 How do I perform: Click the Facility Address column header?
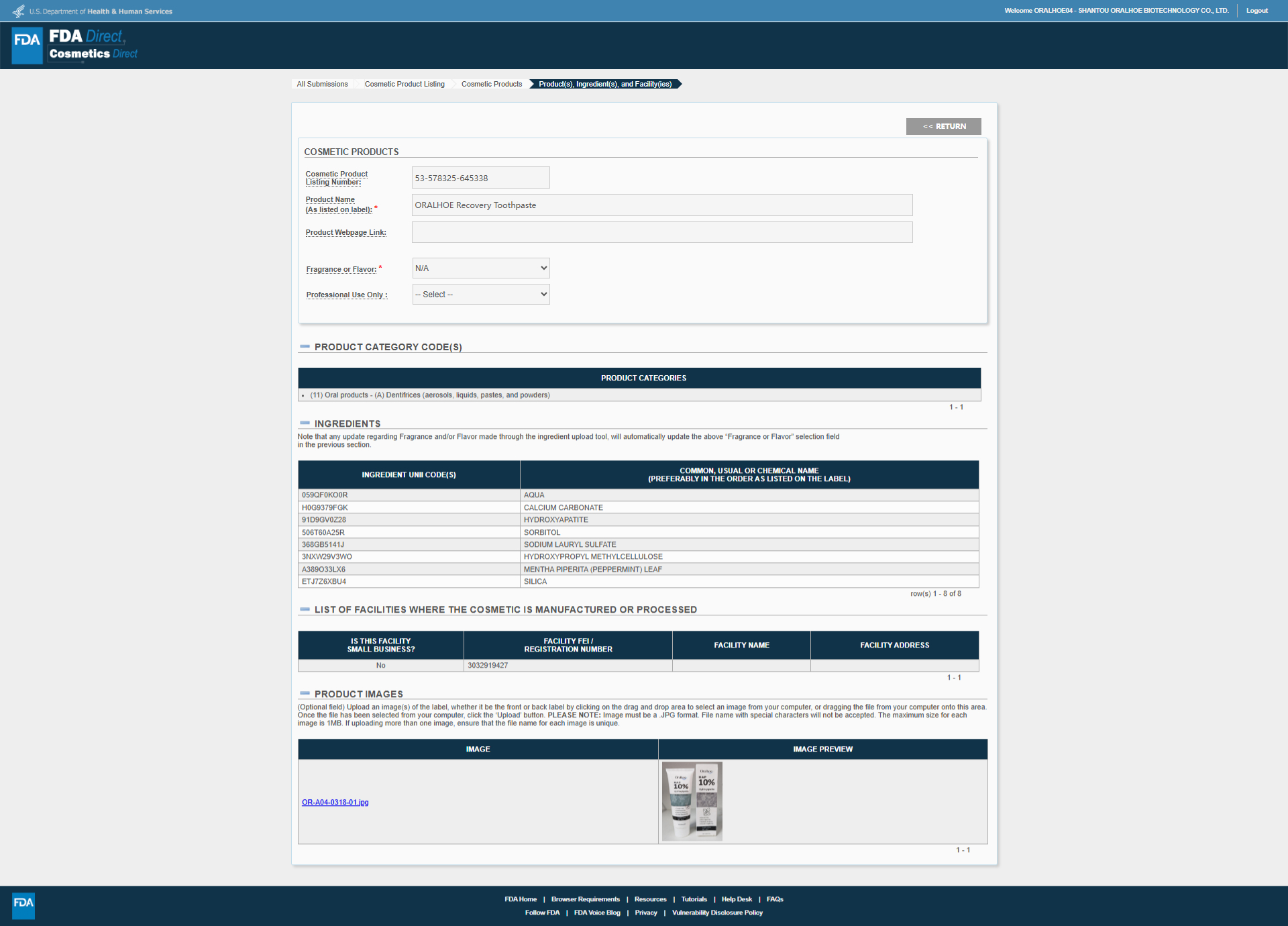point(895,646)
